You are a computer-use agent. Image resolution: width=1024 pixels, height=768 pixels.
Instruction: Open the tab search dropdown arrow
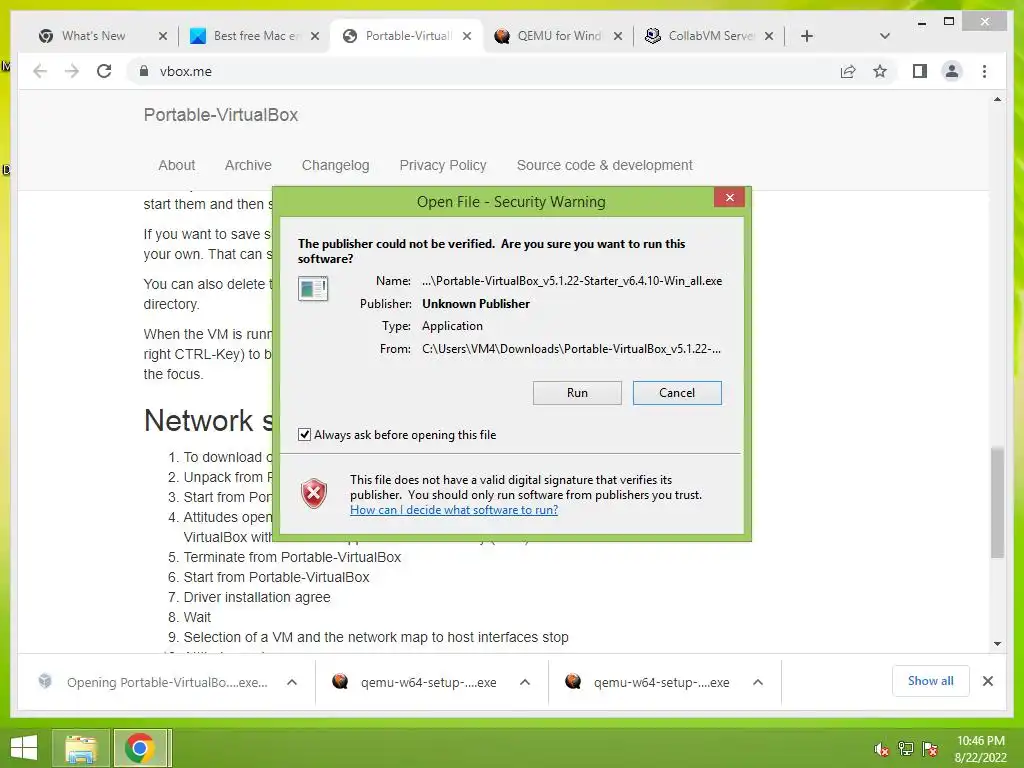point(885,36)
